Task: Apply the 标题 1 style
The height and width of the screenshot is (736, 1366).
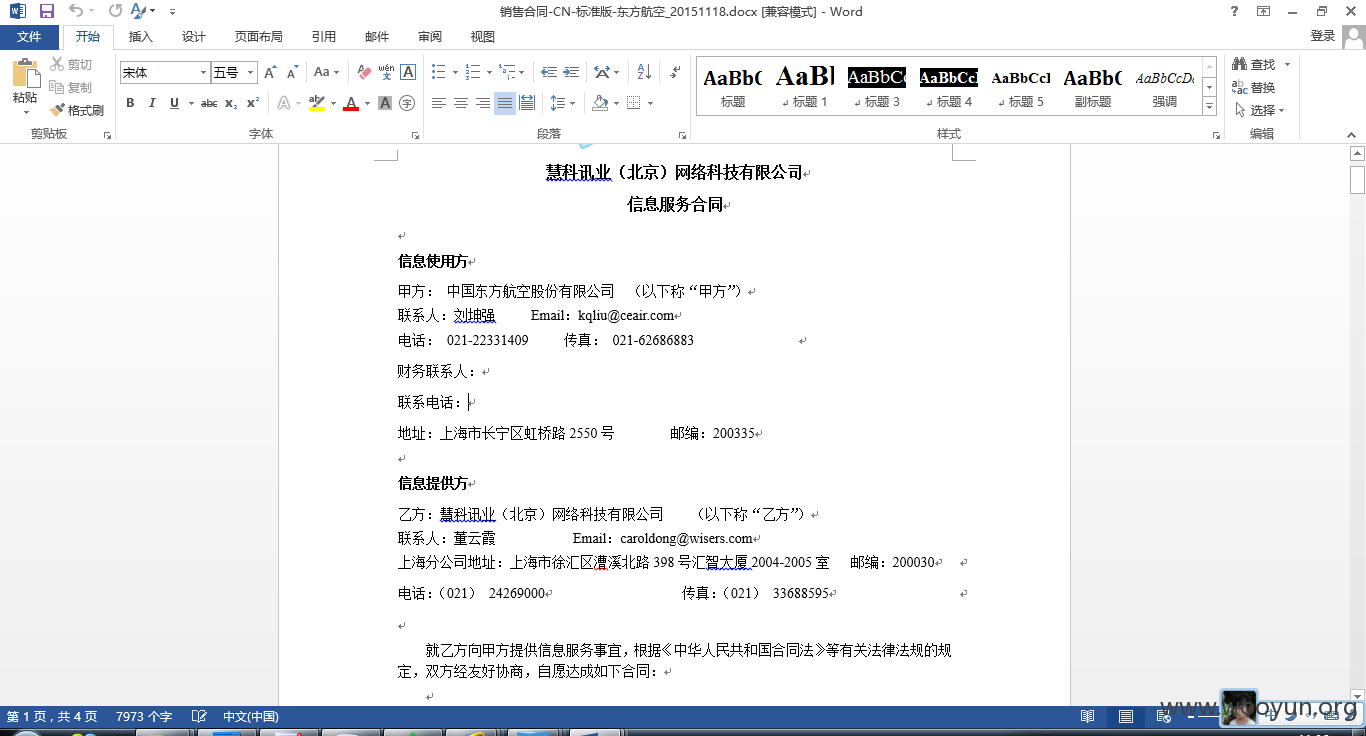Action: 805,87
